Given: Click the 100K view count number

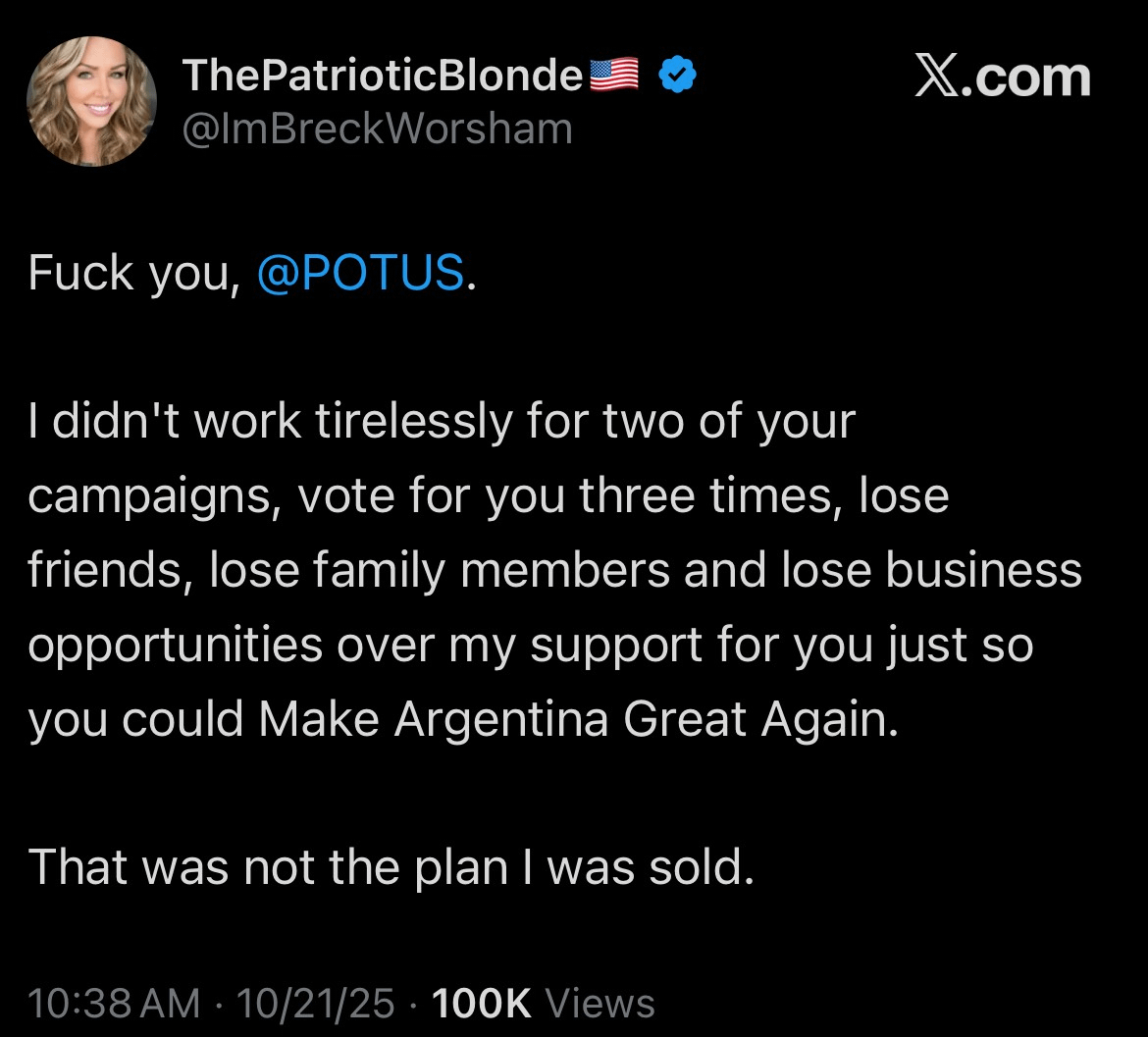Looking at the screenshot, I should (x=481, y=1003).
